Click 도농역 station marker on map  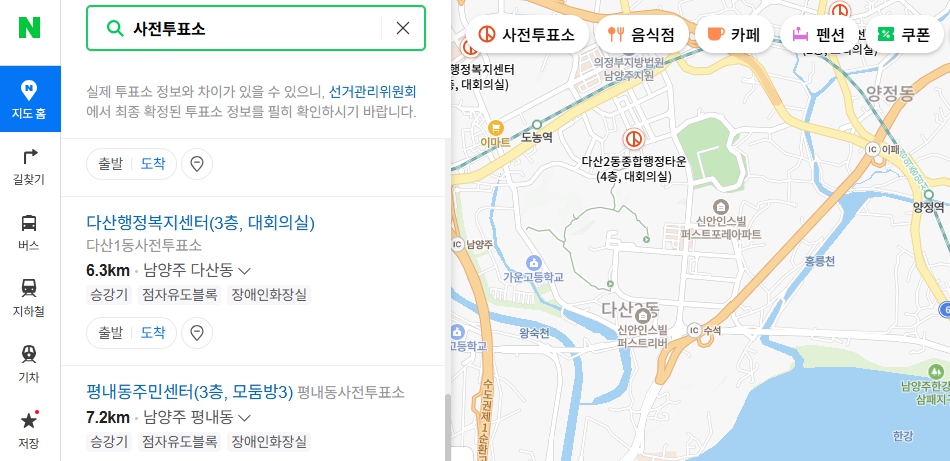pyautogui.click(x=537, y=124)
